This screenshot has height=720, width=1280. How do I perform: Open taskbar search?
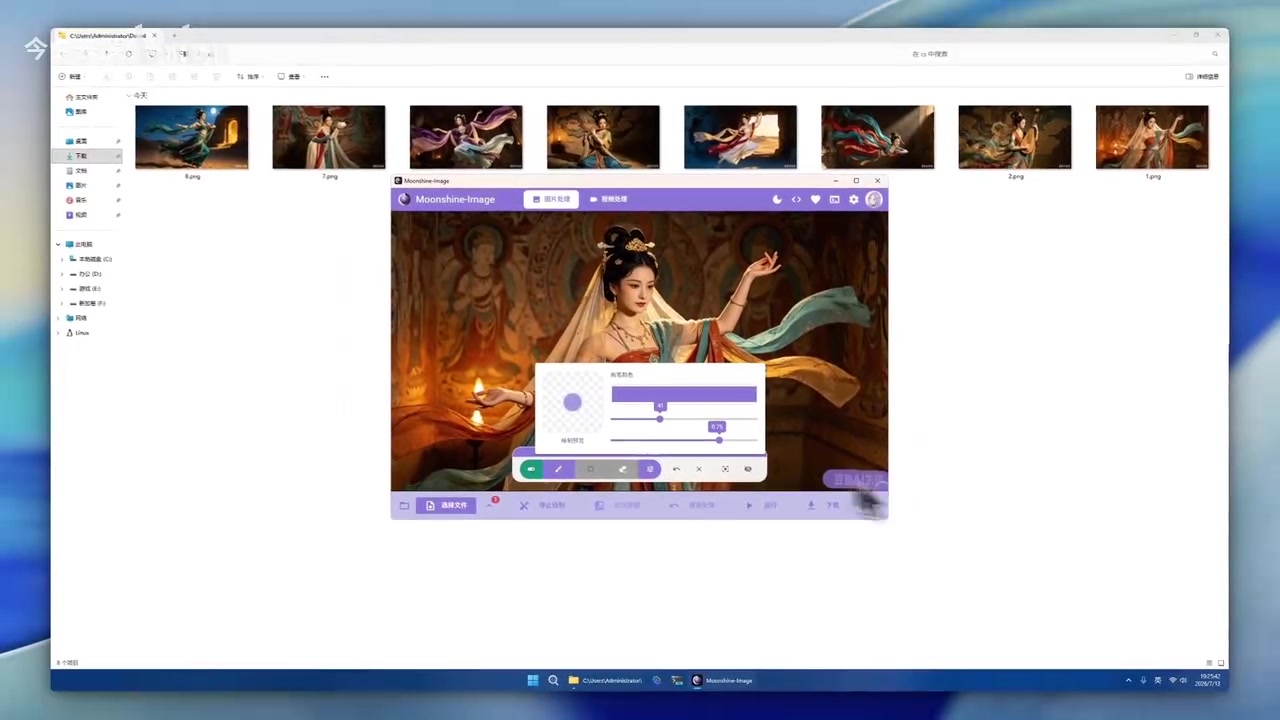click(x=553, y=680)
